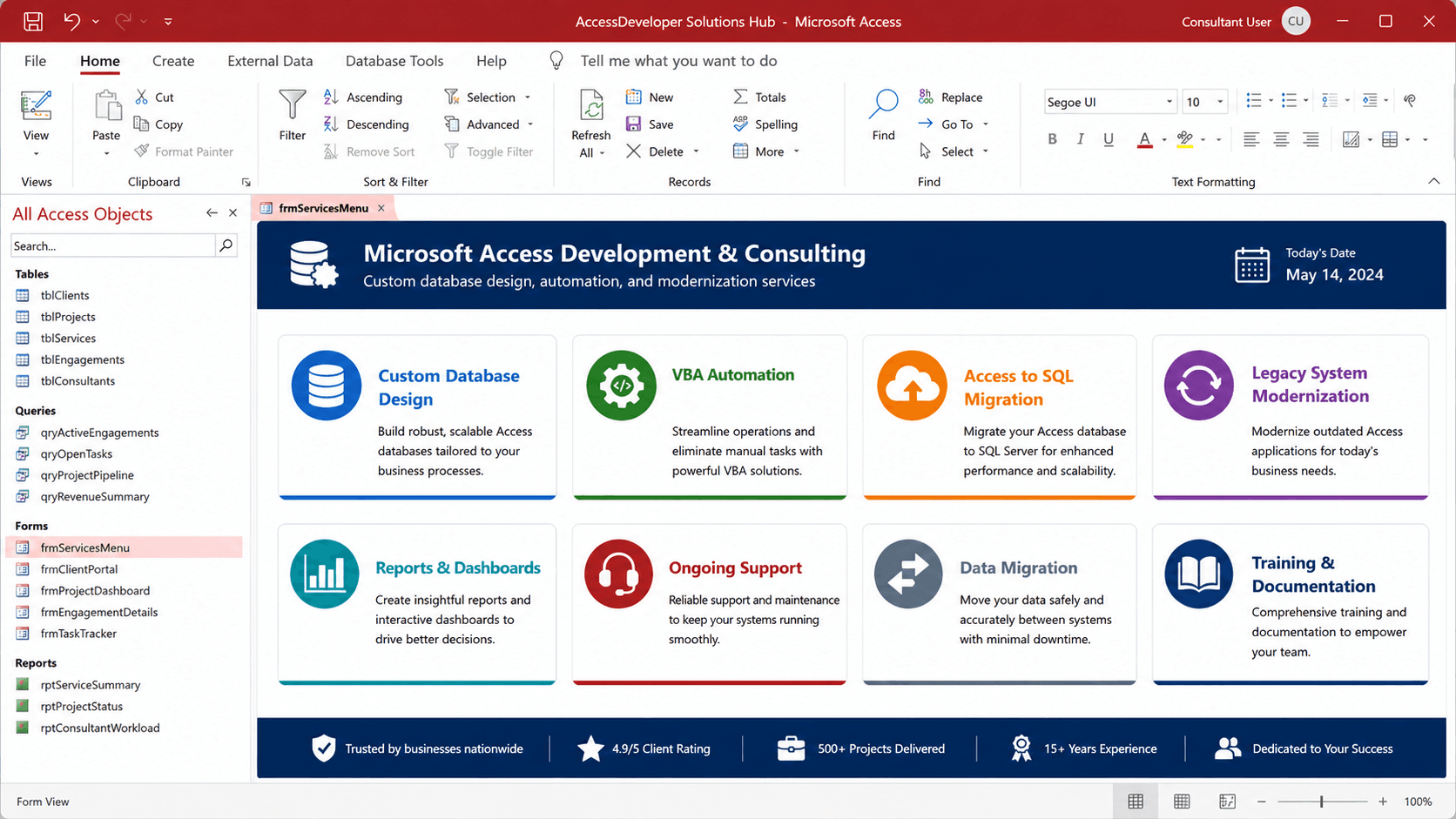The image size is (1456, 819).
Task: Toggle Bold text formatting
Action: [x=1052, y=139]
